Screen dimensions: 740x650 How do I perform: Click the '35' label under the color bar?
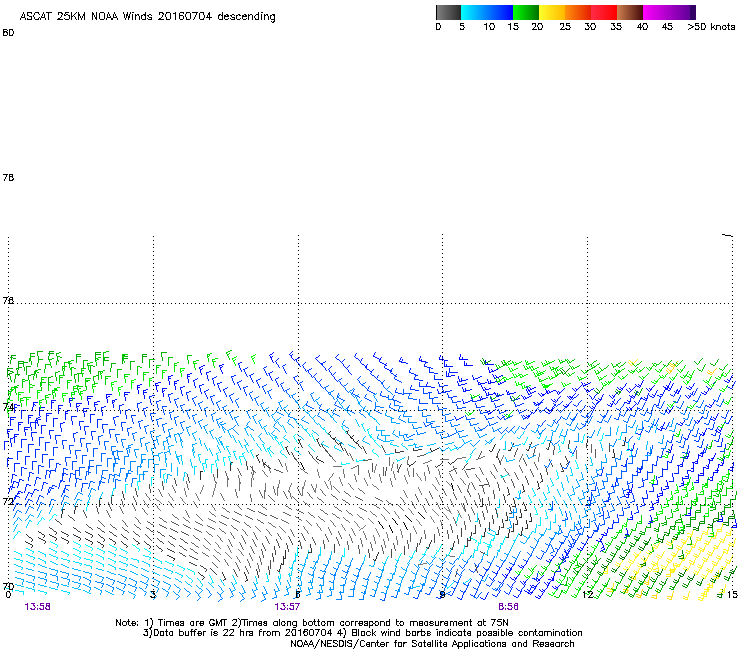(616, 27)
